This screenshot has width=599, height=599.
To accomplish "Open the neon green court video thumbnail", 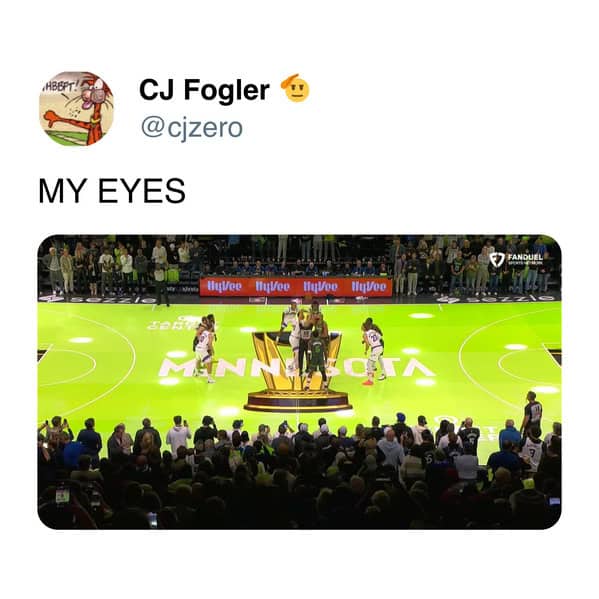I will click(300, 382).
